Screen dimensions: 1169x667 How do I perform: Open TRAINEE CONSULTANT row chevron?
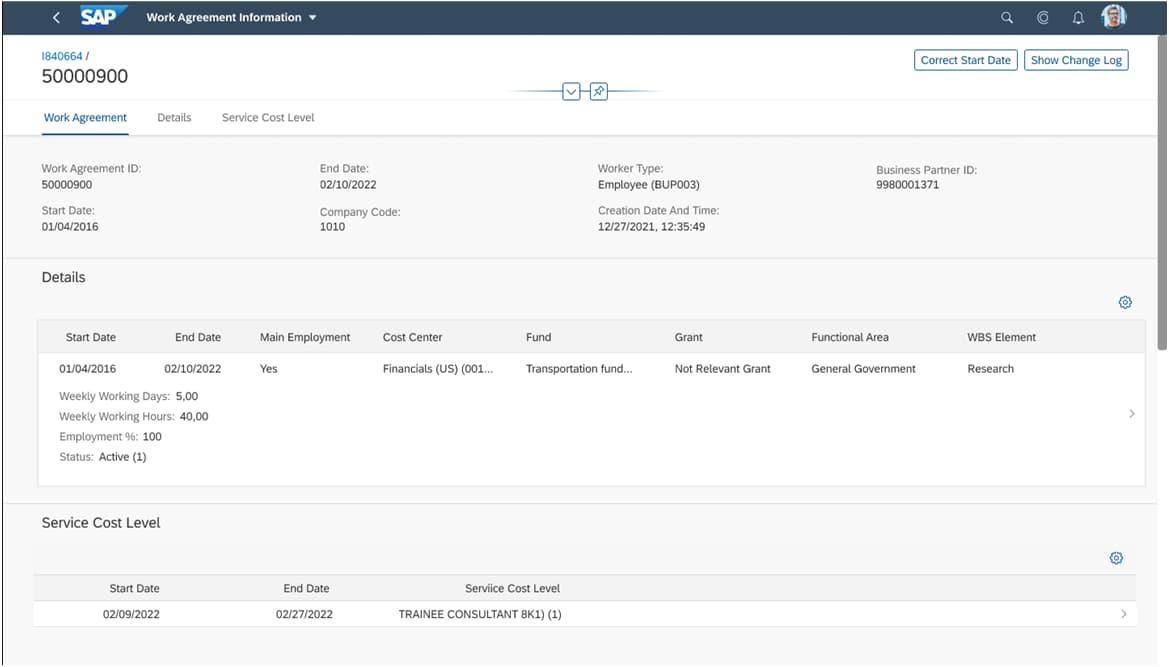point(1124,614)
